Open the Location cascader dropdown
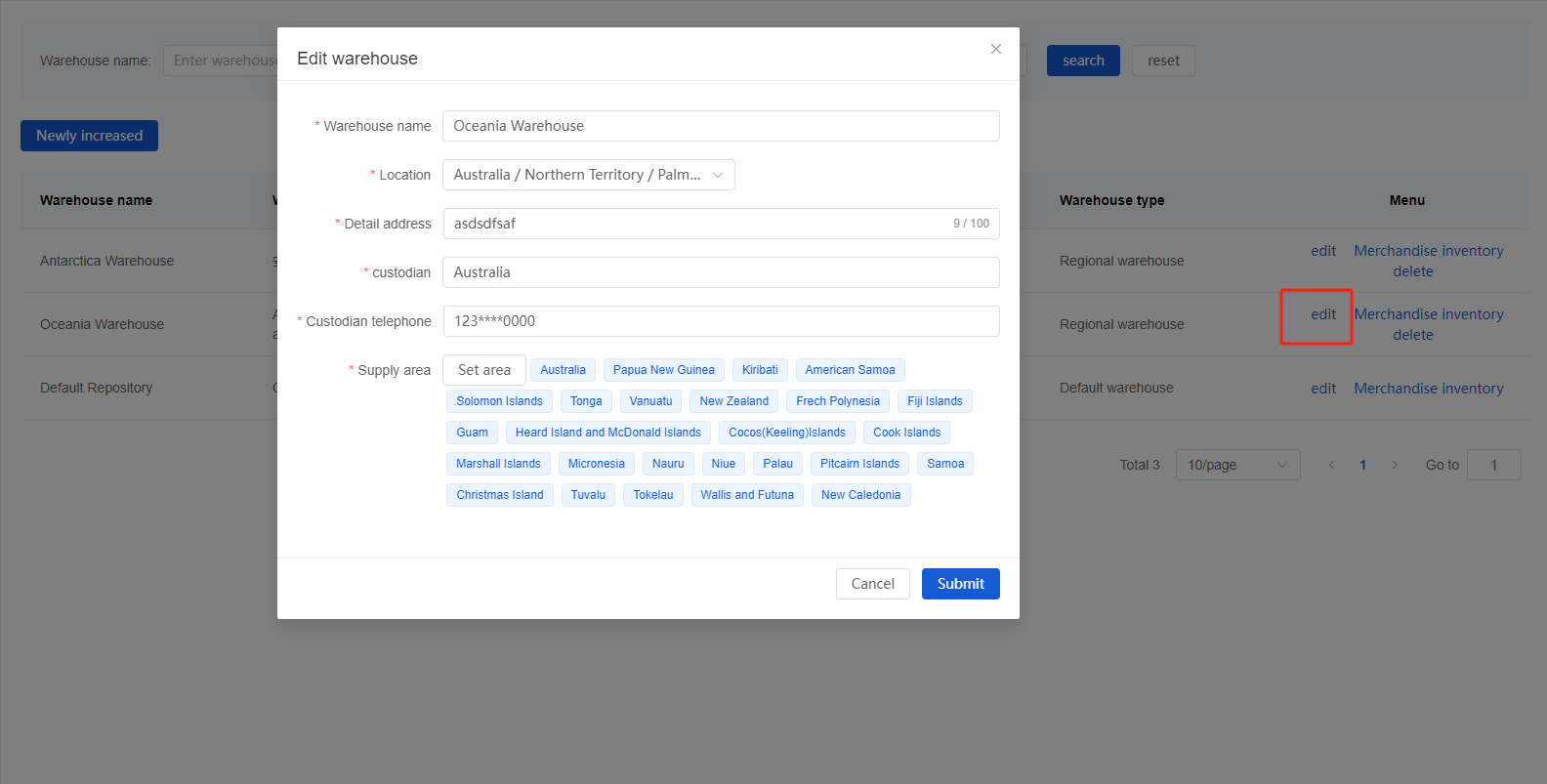Screen dimensions: 1547x784 click(589, 175)
